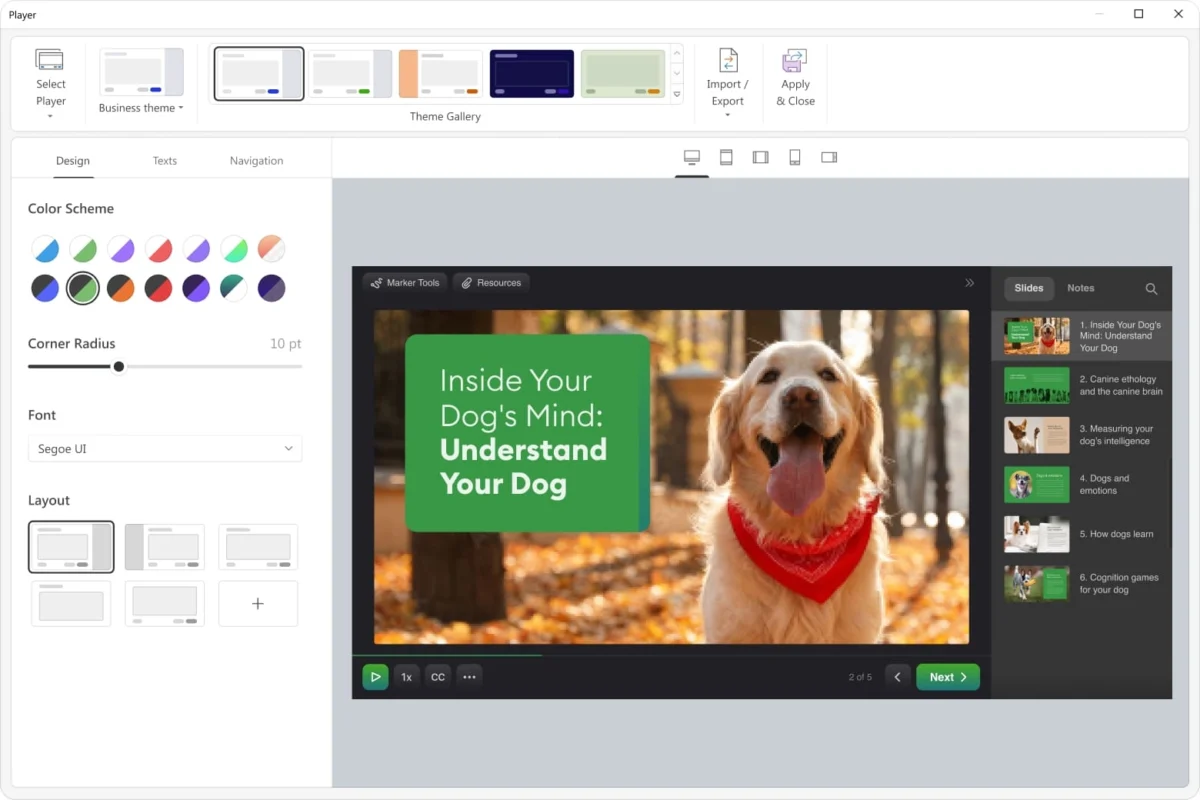The width and height of the screenshot is (1200, 800).
Task: Choose the selected dark green color scheme
Action: point(83,288)
